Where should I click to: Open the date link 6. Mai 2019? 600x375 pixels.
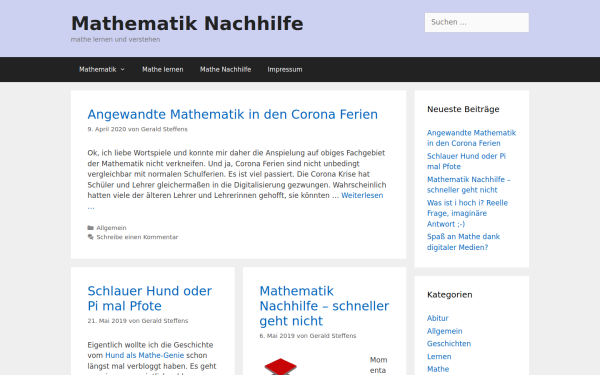click(277, 336)
